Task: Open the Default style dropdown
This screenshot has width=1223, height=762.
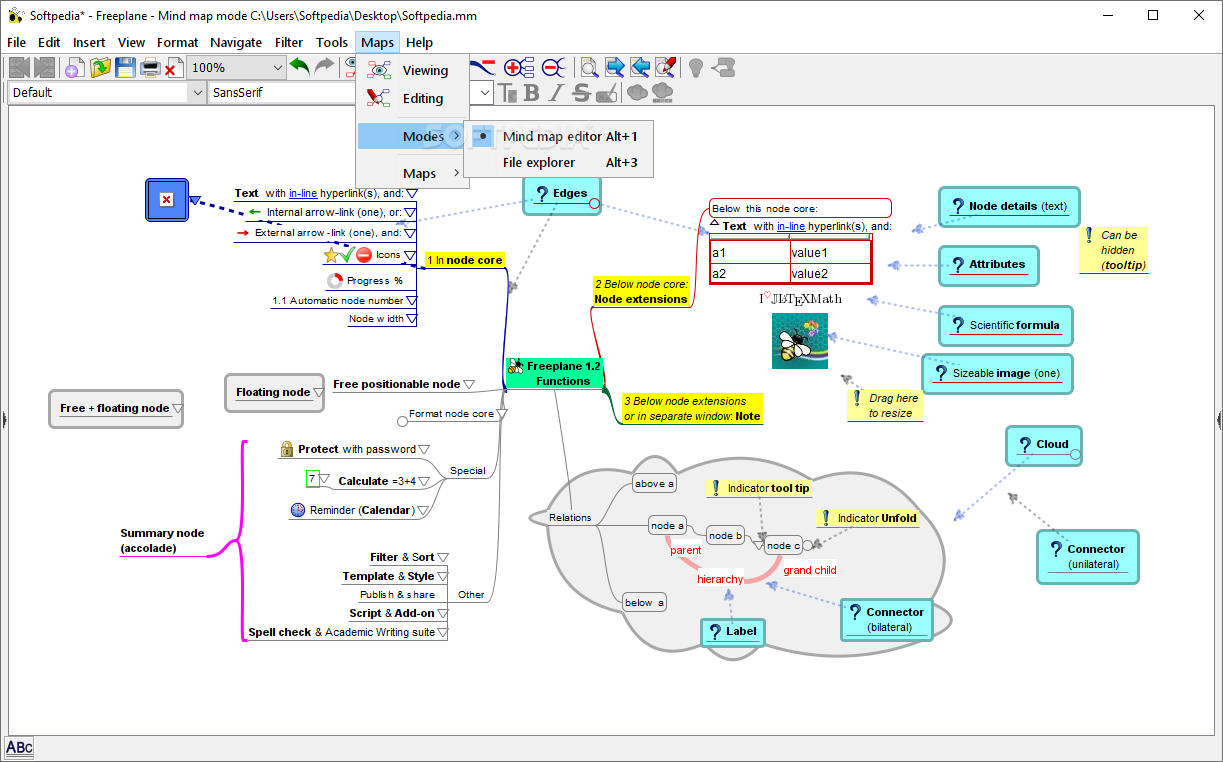Action: (x=195, y=93)
